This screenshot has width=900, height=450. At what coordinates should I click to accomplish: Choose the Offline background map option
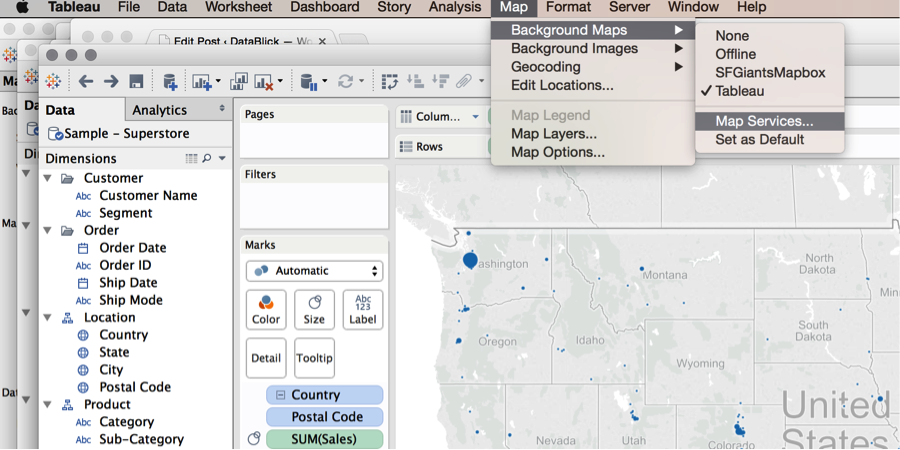click(x=735, y=54)
